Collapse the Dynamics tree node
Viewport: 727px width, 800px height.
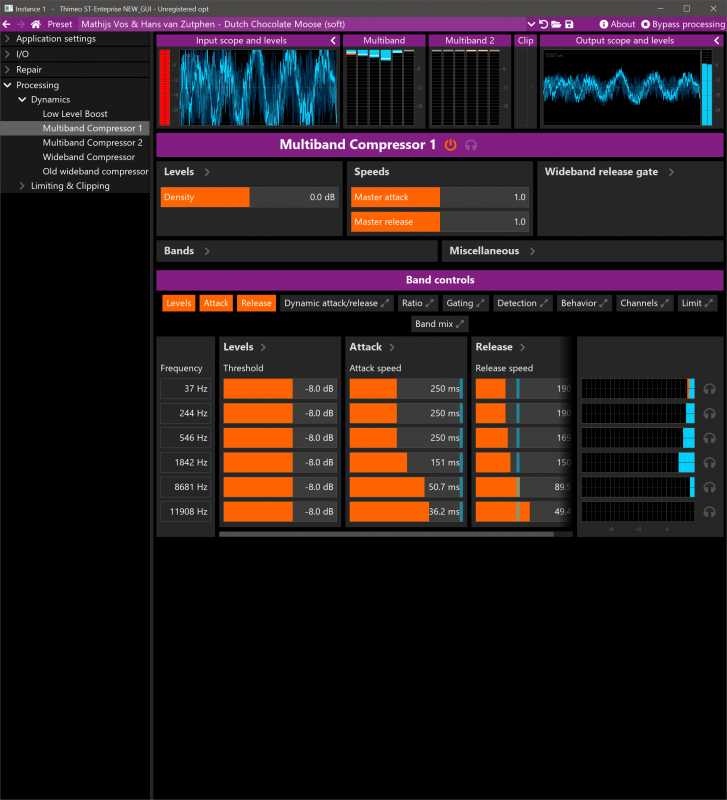tap(22, 99)
